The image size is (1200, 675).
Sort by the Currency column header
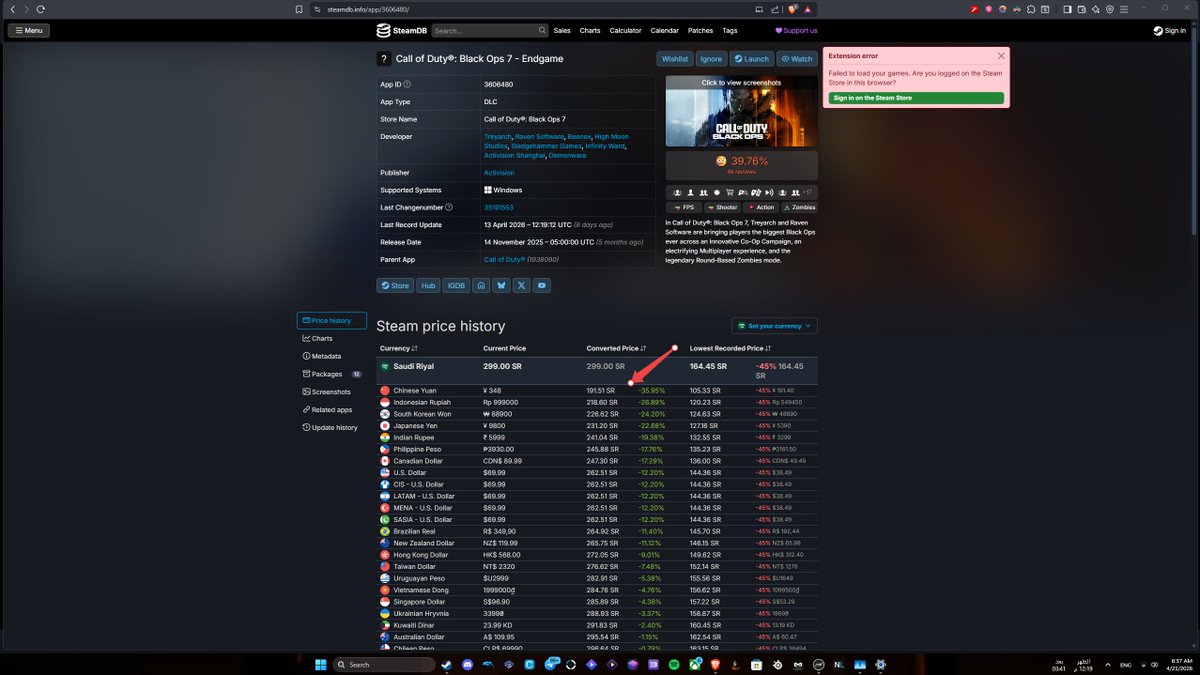pyautogui.click(x=399, y=348)
